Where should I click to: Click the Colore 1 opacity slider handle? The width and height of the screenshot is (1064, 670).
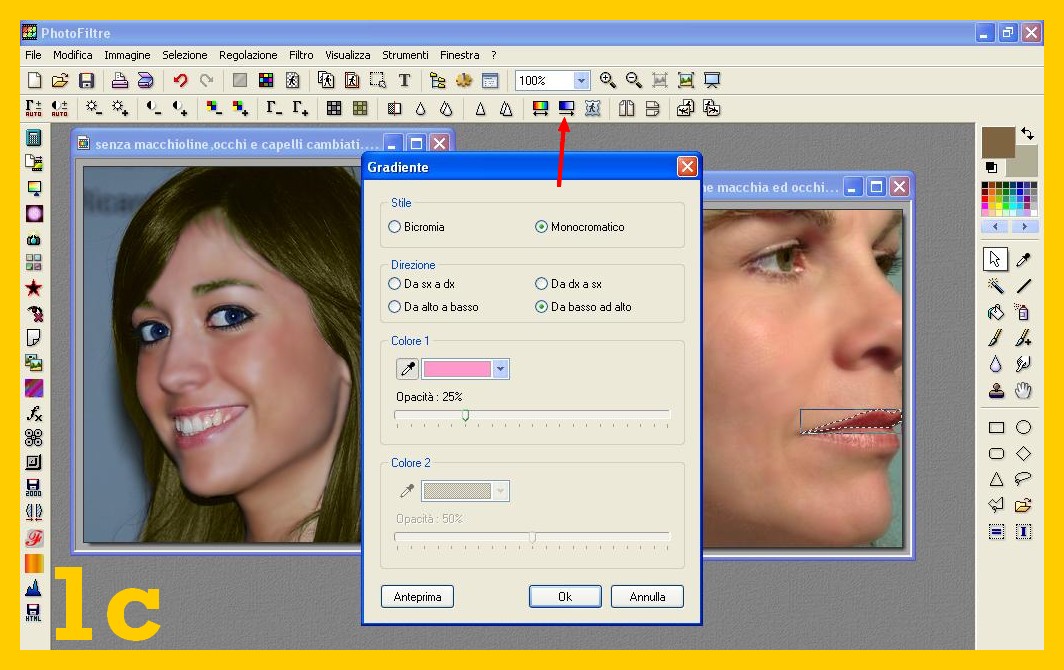[x=465, y=414]
